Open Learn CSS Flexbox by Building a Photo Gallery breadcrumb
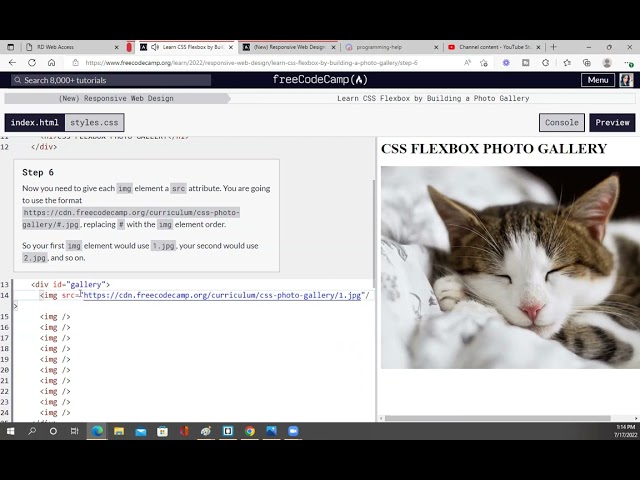The height and width of the screenshot is (480, 640). [x=433, y=98]
